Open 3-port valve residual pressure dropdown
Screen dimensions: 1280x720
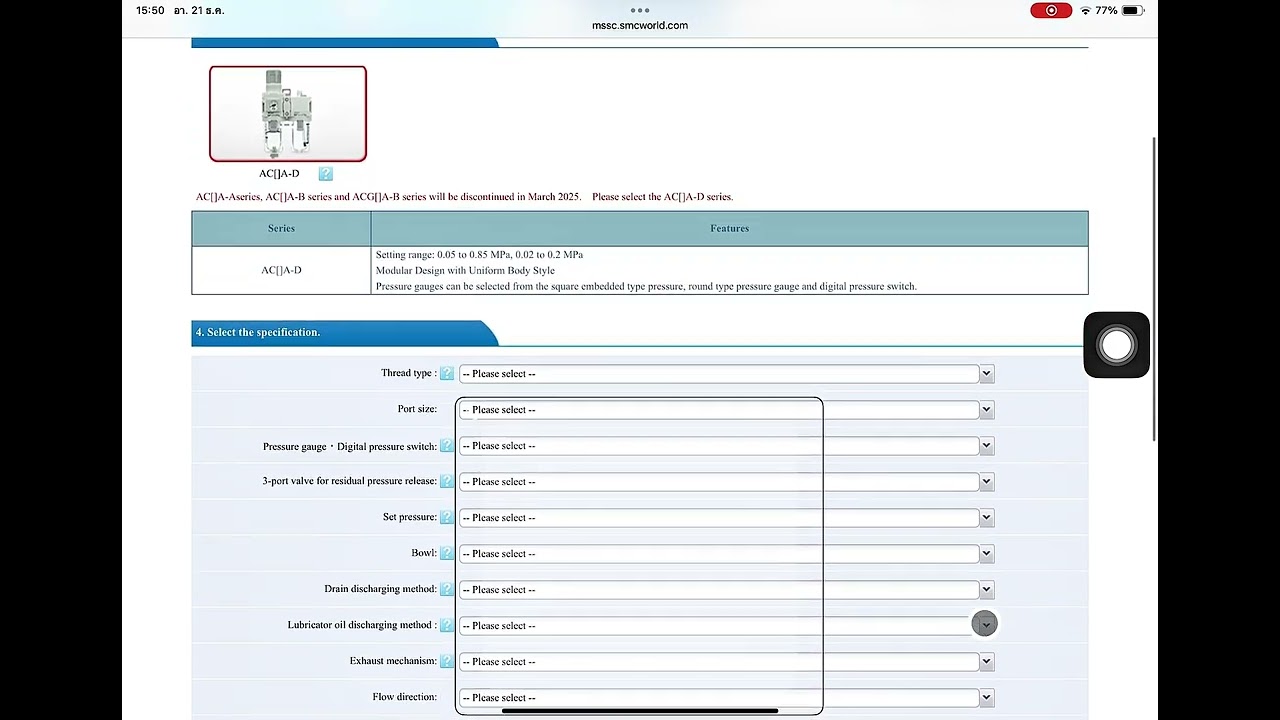coord(726,481)
